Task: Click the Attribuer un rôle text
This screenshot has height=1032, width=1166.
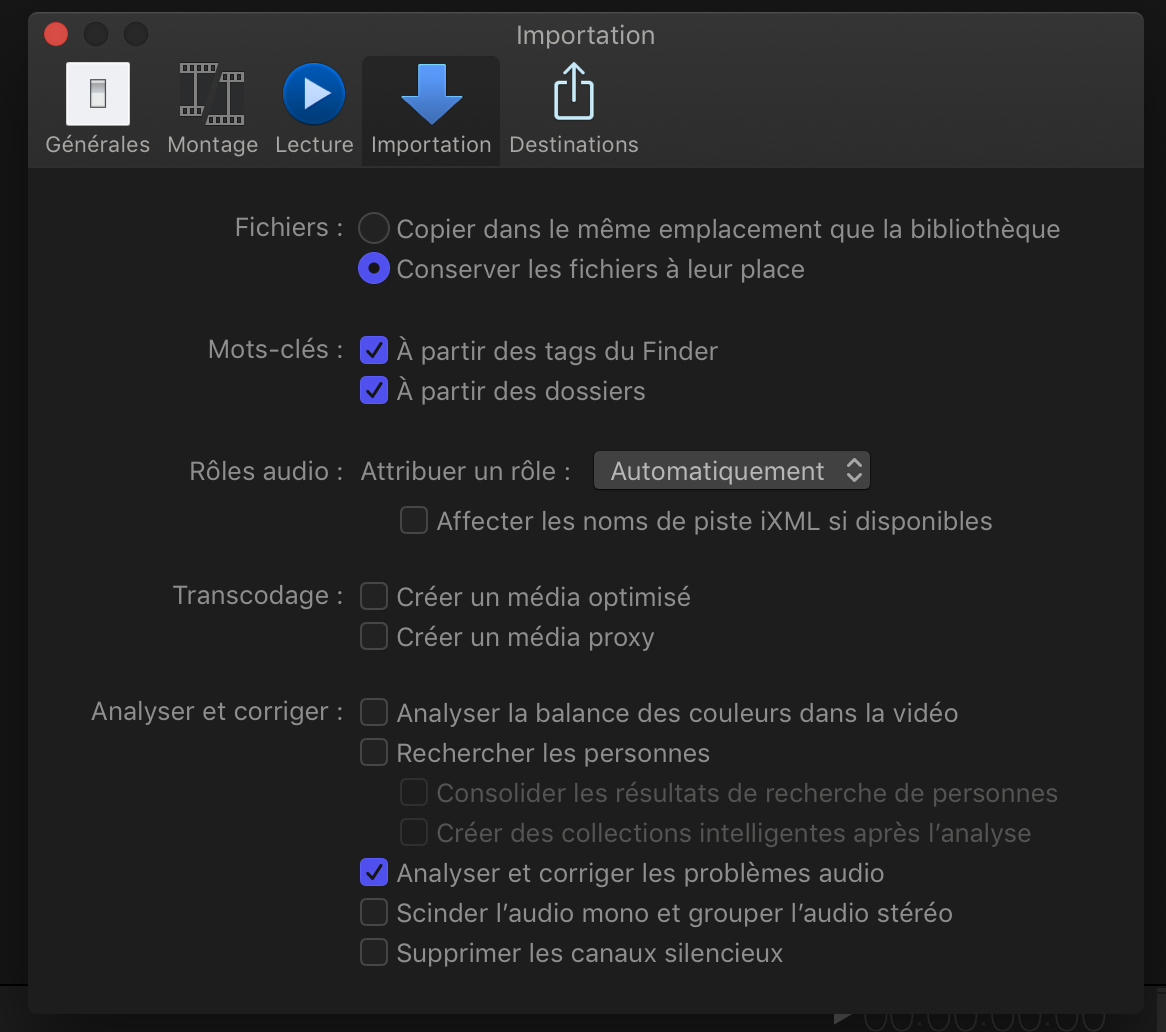Action: coord(466,471)
